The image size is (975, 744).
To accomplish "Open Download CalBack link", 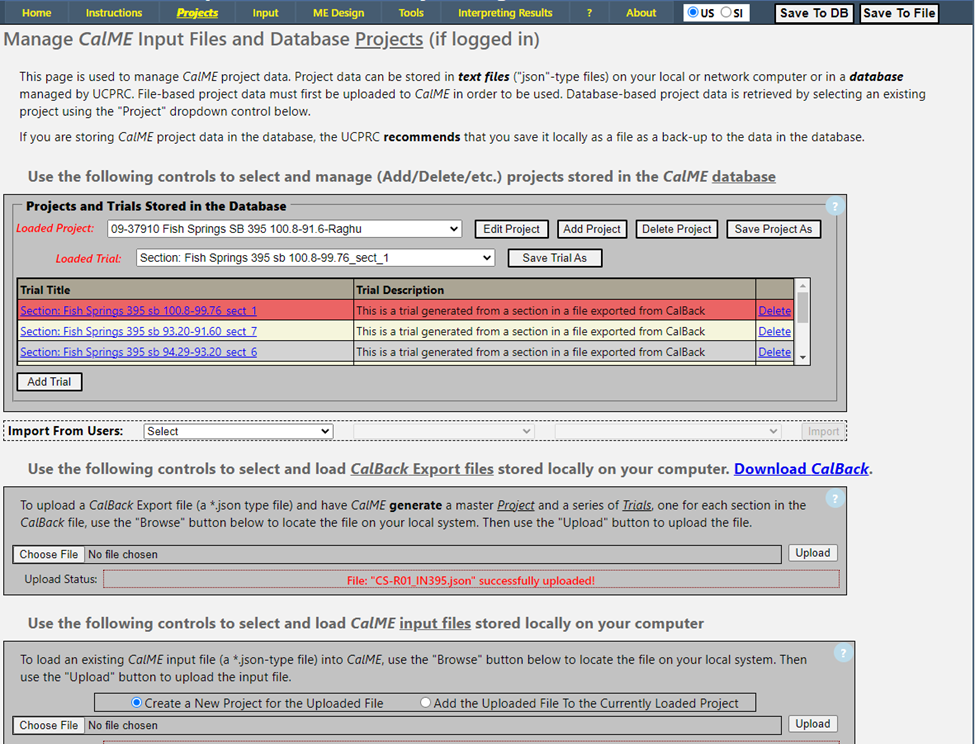I will coord(801,469).
